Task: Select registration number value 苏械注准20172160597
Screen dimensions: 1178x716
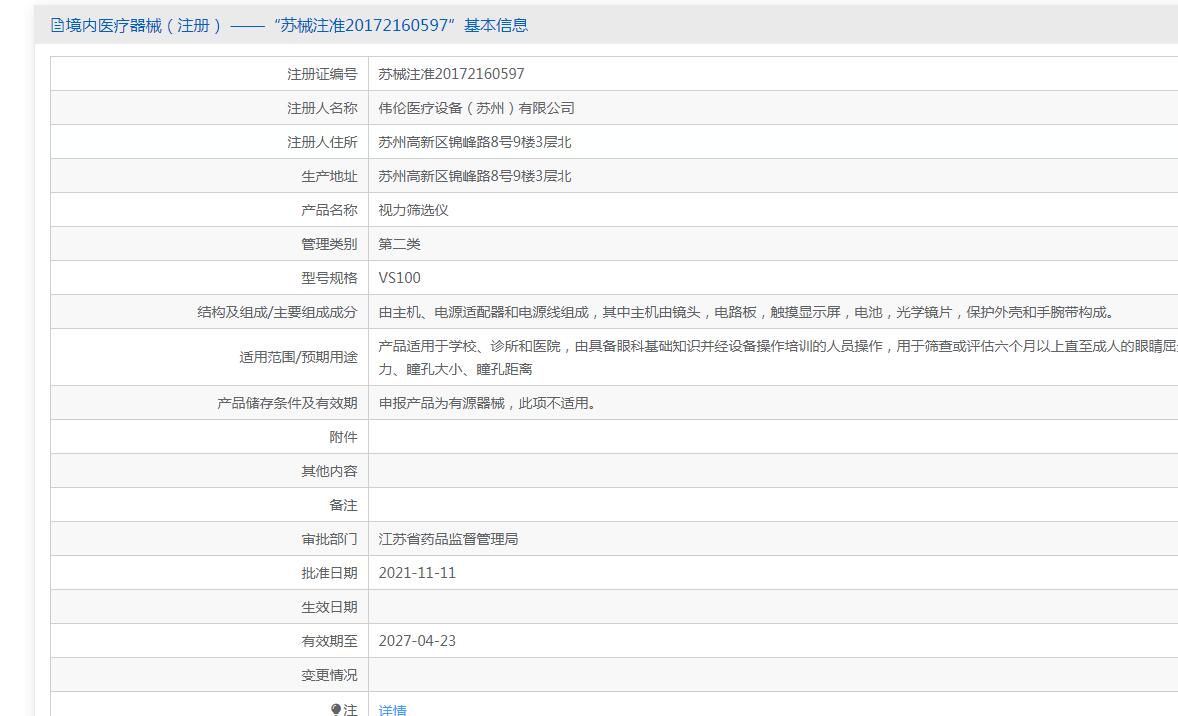Action: [451, 74]
